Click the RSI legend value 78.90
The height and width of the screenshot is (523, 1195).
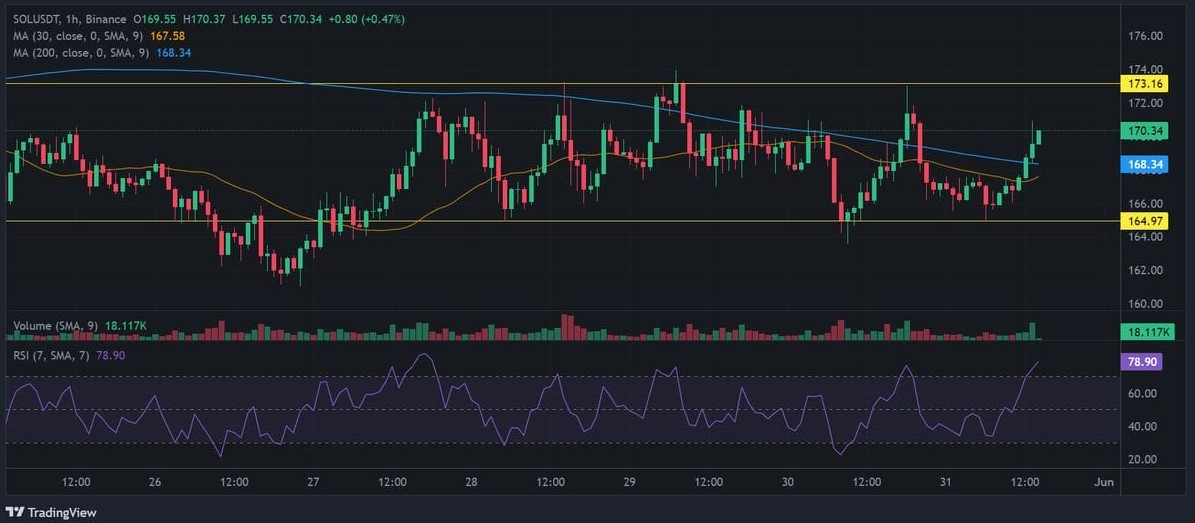point(111,355)
